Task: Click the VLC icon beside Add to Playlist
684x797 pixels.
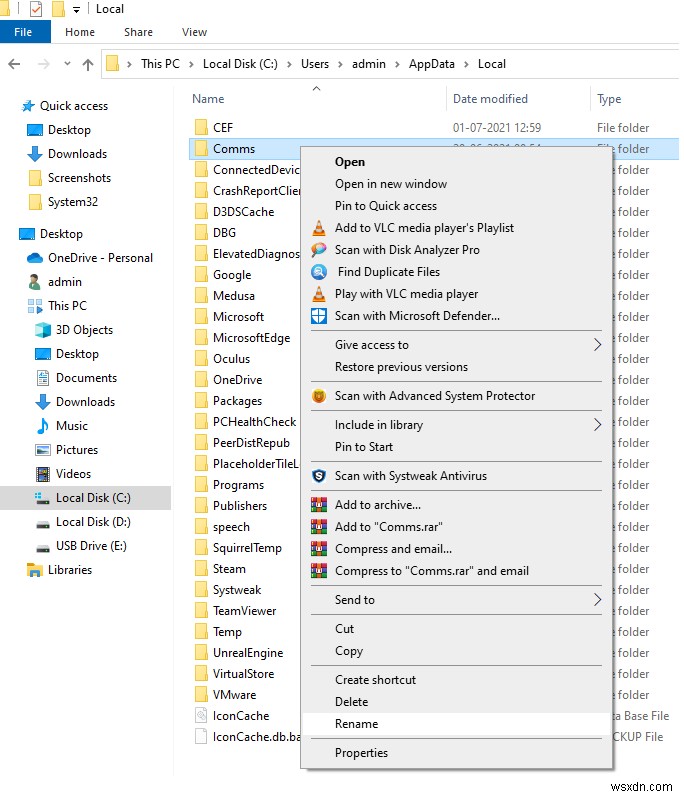Action: (x=319, y=228)
